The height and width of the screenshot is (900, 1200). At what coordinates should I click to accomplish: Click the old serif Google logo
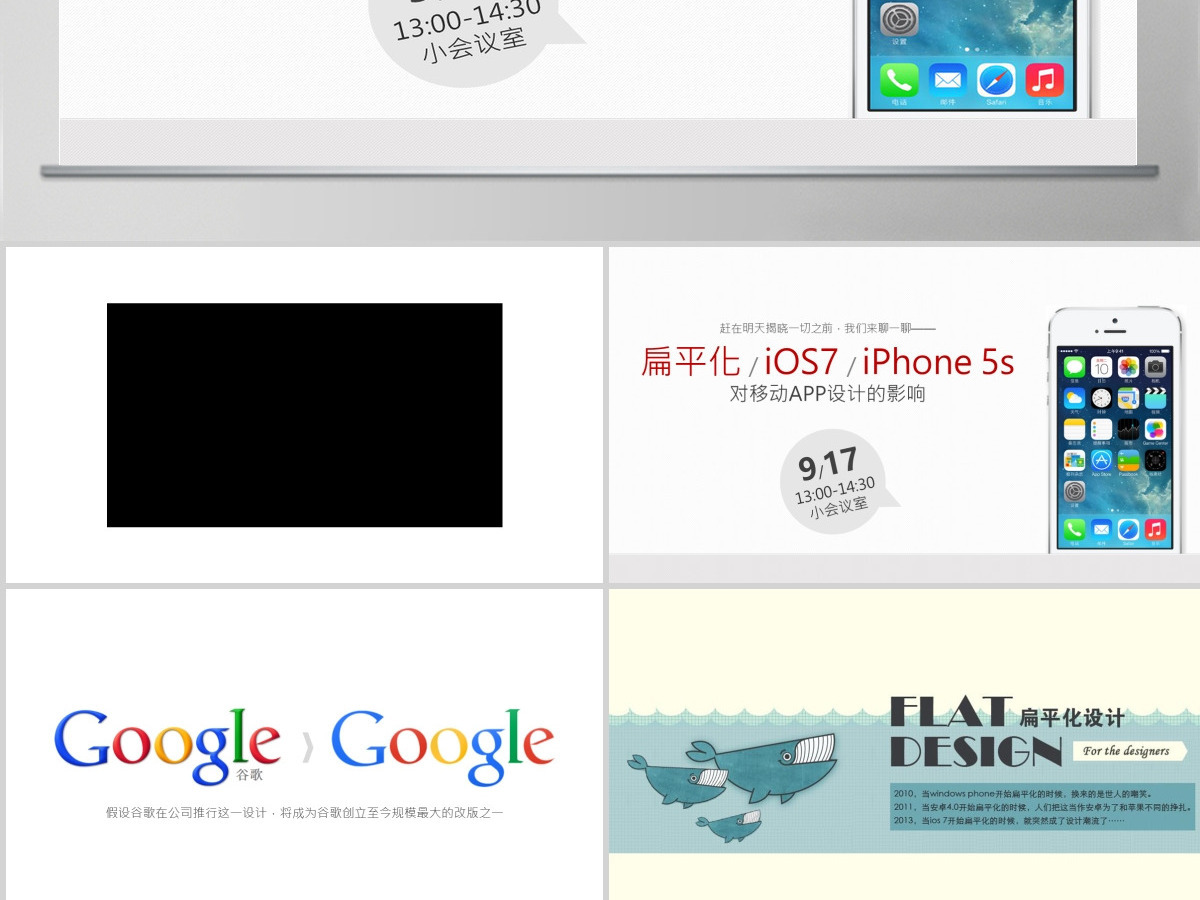[x=167, y=746]
